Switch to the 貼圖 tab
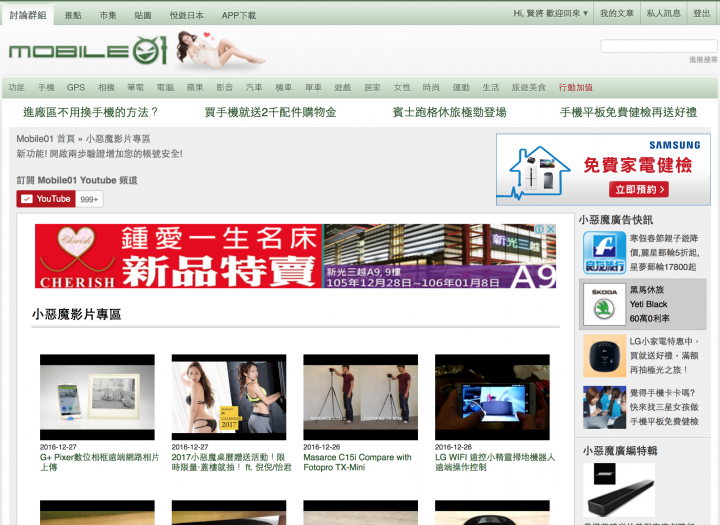Screen dimensions: 720x525 point(143,16)
